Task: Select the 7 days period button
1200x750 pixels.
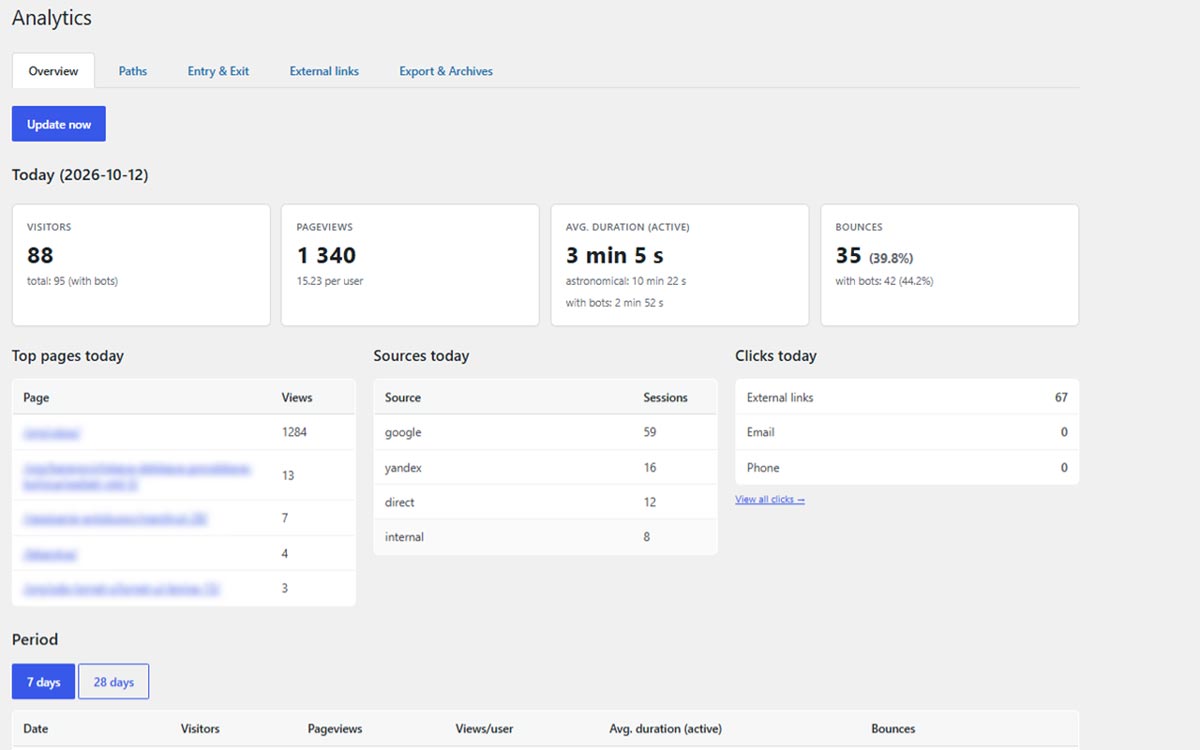Action: [x=44, y=682]
